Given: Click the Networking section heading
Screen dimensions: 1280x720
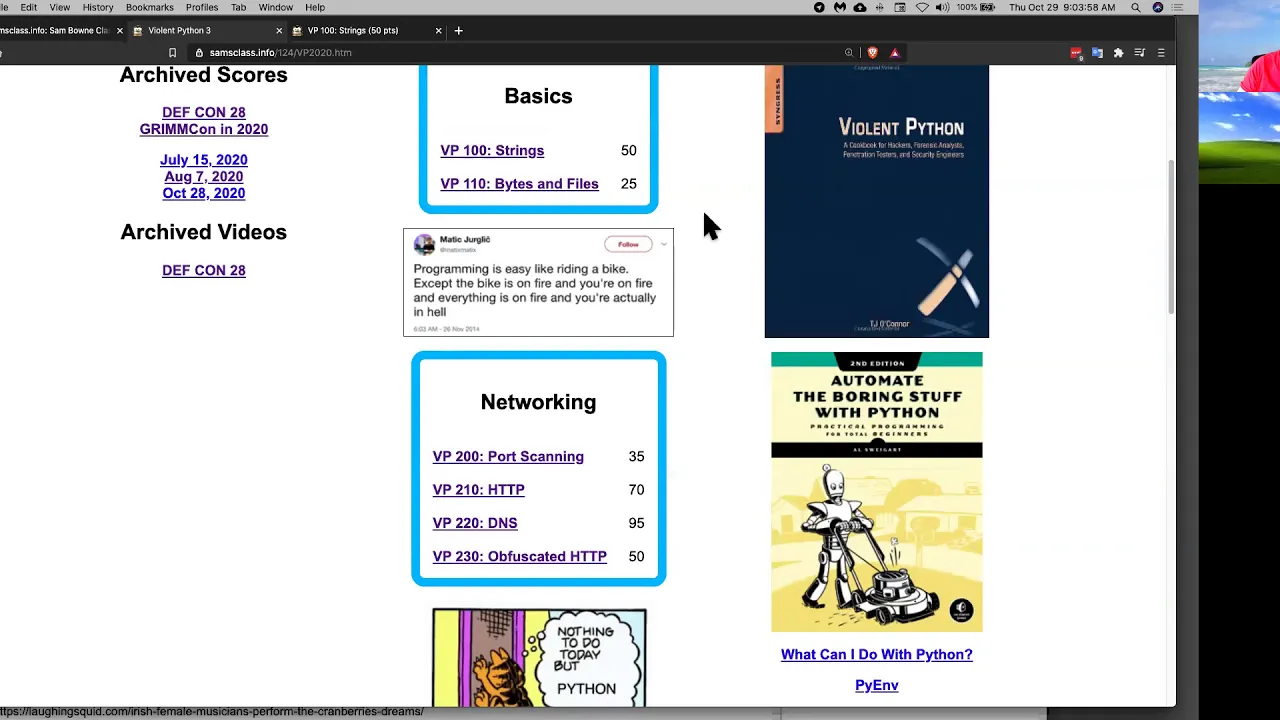Looking at the screenshot, I should click(538, 402).
